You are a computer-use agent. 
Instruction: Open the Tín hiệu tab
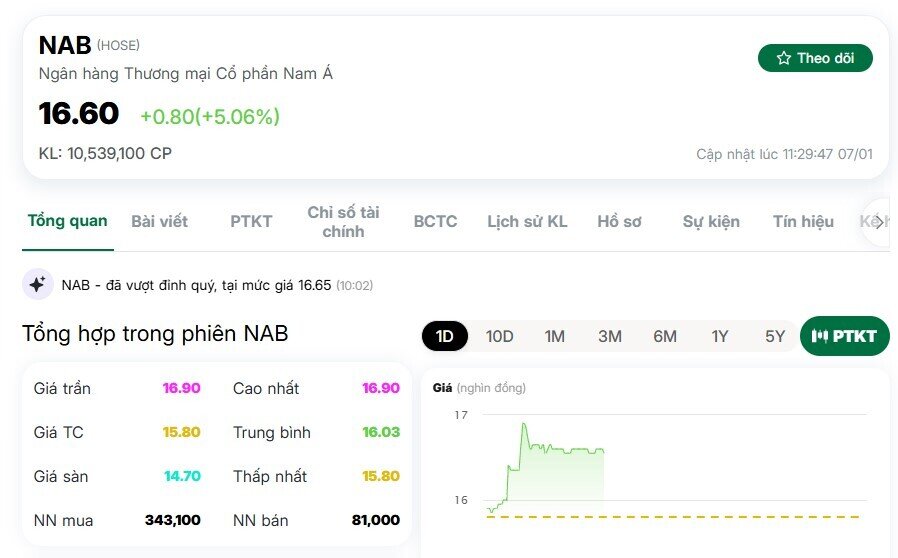(x=803, y=222)
